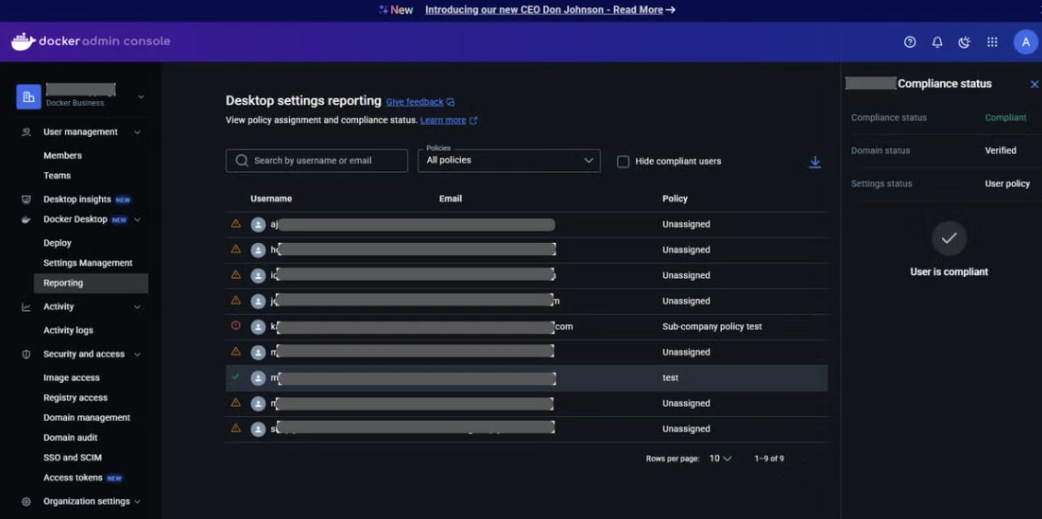Click the Security and access shield icon
The height and width of the screenshot is (519, 1042).
click(x=26, y=354)
